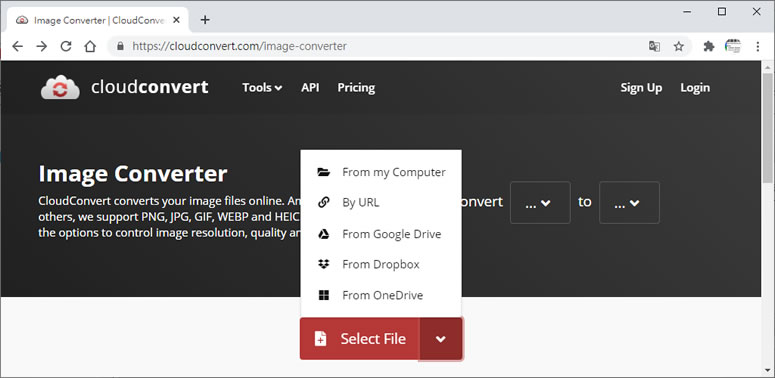This screenshot has width=775, height=378.
Task: Choose From OneDrive option
Action: 381,295
